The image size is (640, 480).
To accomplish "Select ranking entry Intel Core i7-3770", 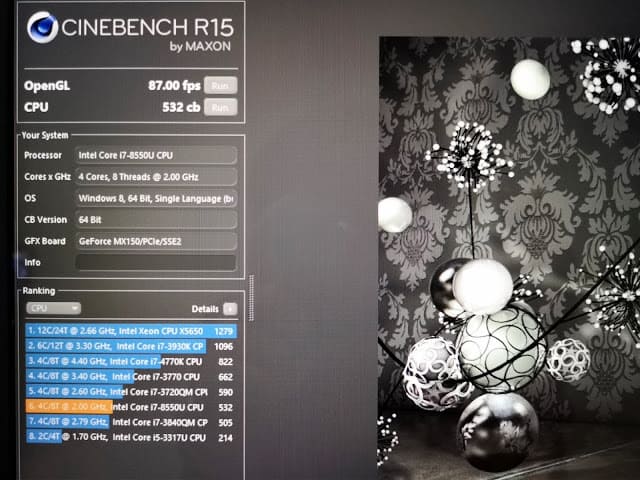I will (x=131, y=376).
